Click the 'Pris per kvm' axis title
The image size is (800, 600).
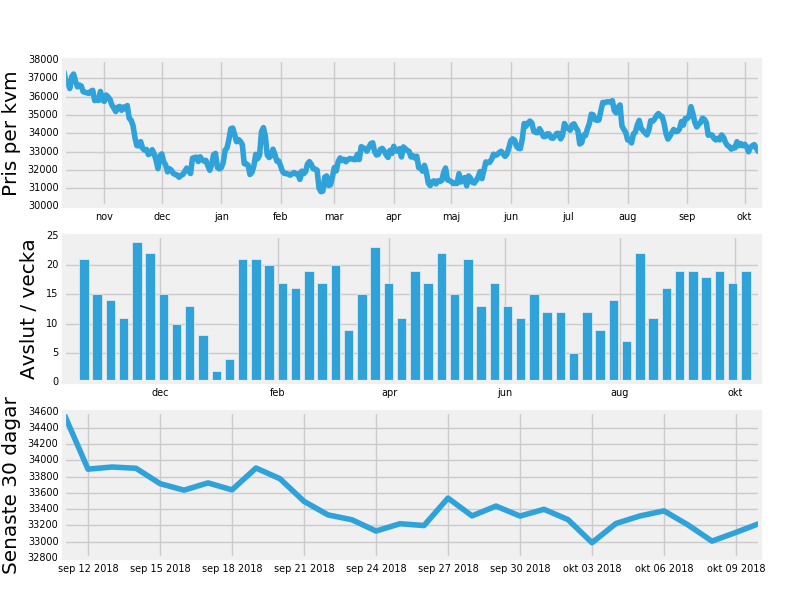pos(11,133)
